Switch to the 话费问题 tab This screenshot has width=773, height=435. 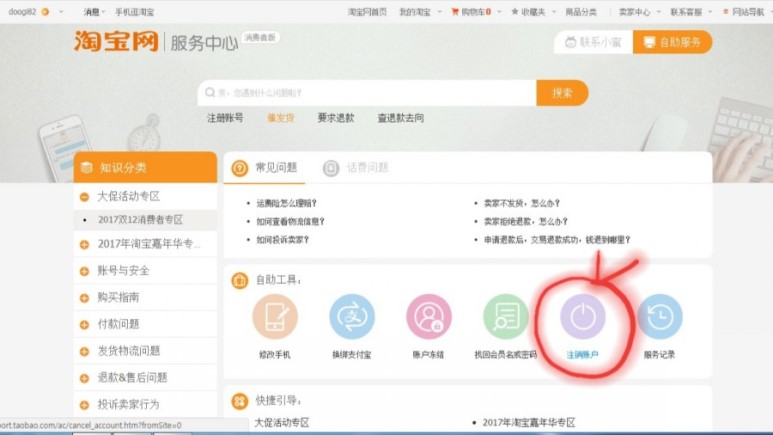356,168
